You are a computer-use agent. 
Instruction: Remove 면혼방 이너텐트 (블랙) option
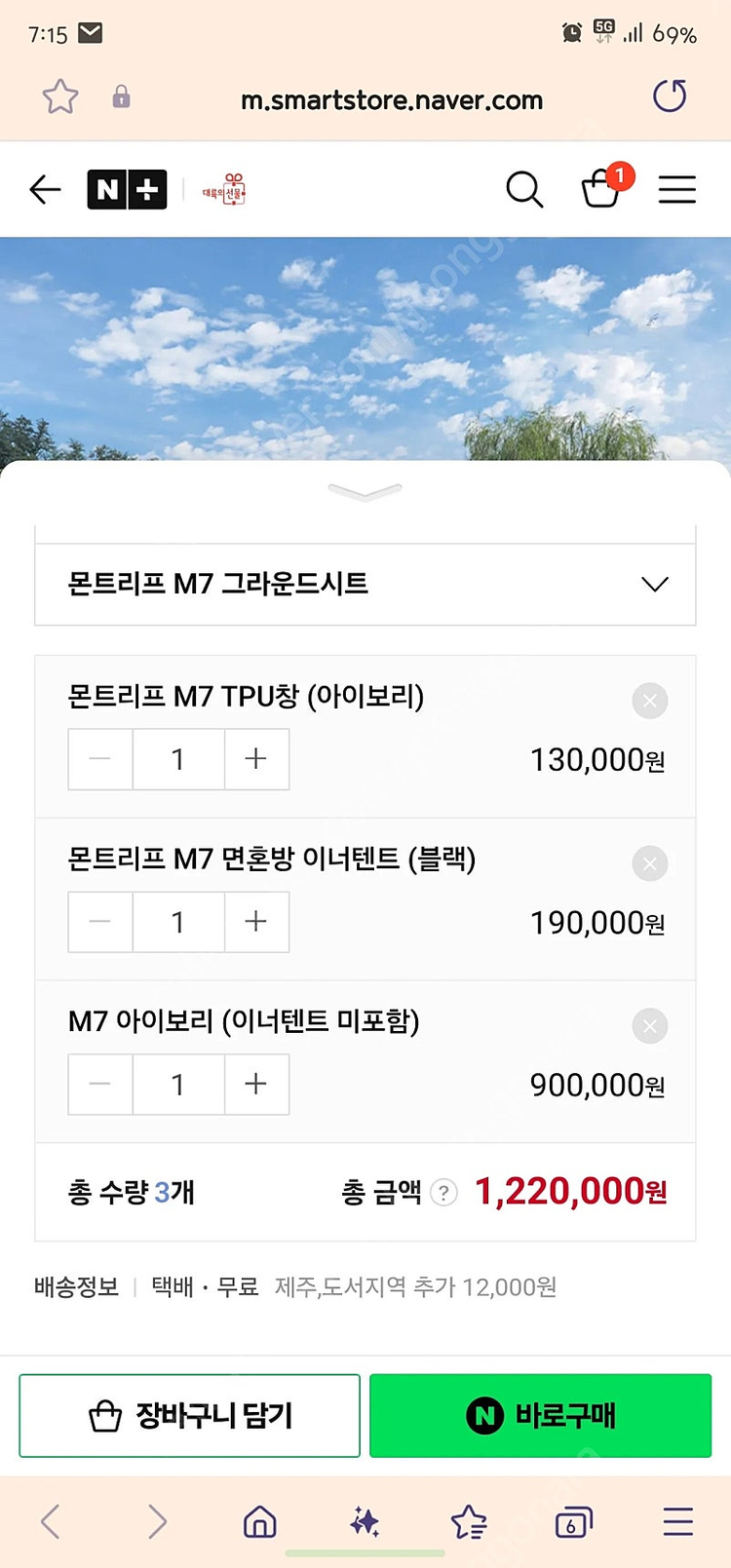click(650, 863)
